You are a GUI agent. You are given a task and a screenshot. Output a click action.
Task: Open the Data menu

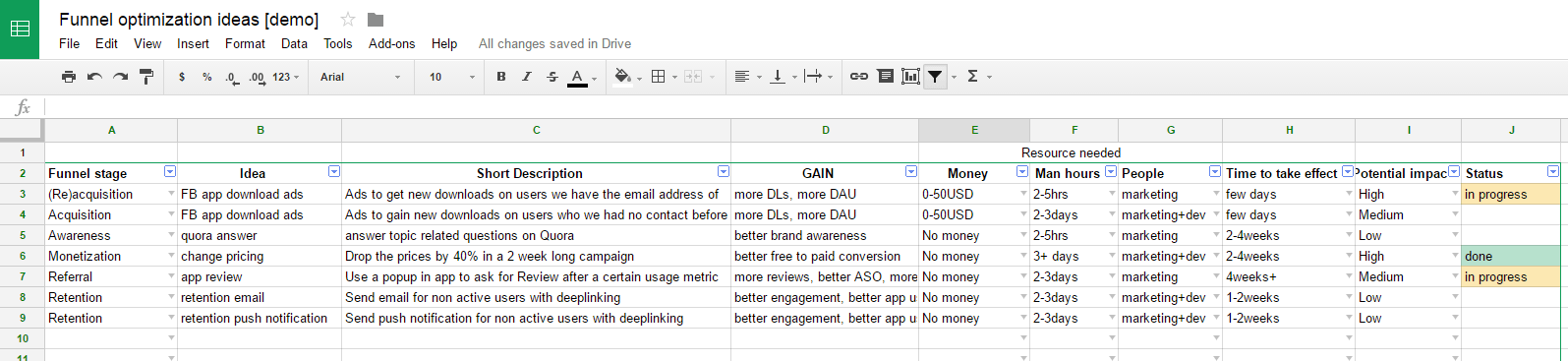(294, 43)
